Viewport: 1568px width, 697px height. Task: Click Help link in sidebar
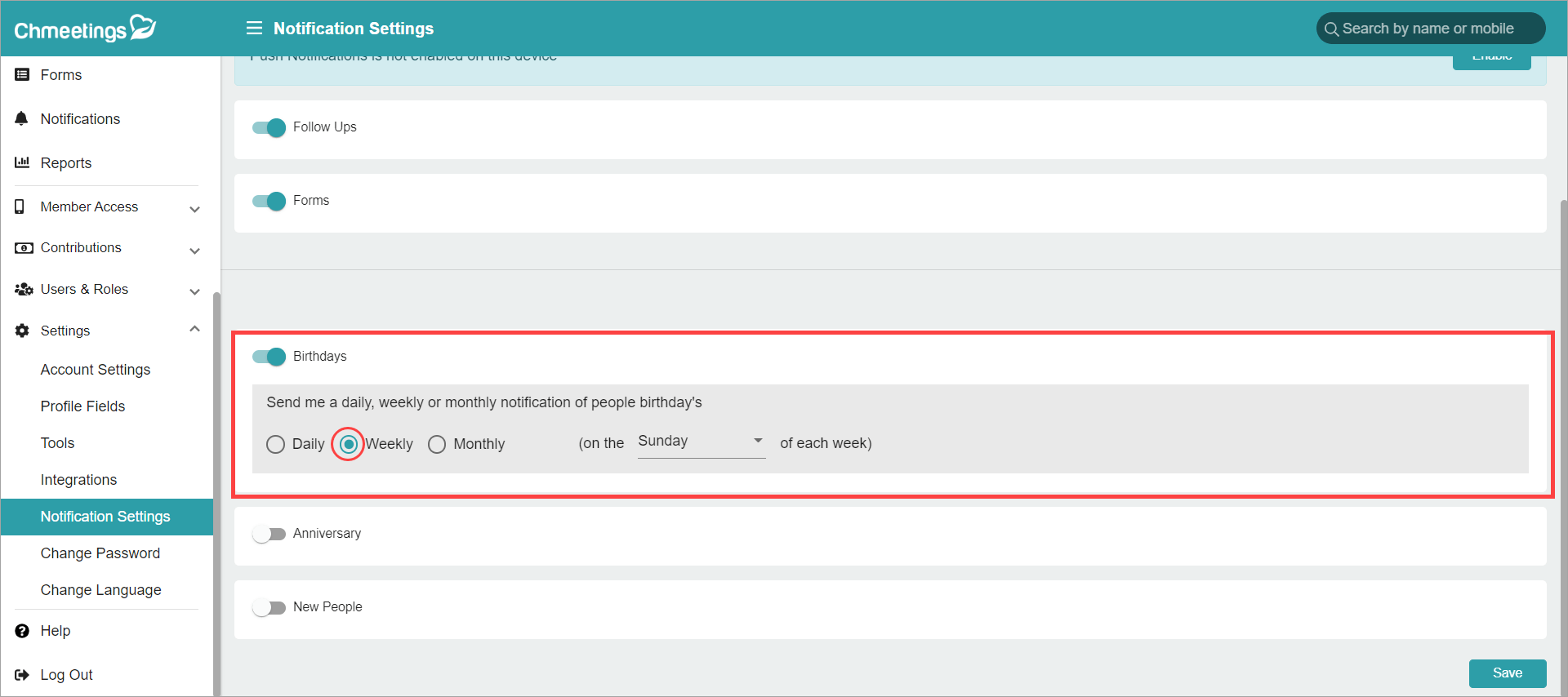56,631
